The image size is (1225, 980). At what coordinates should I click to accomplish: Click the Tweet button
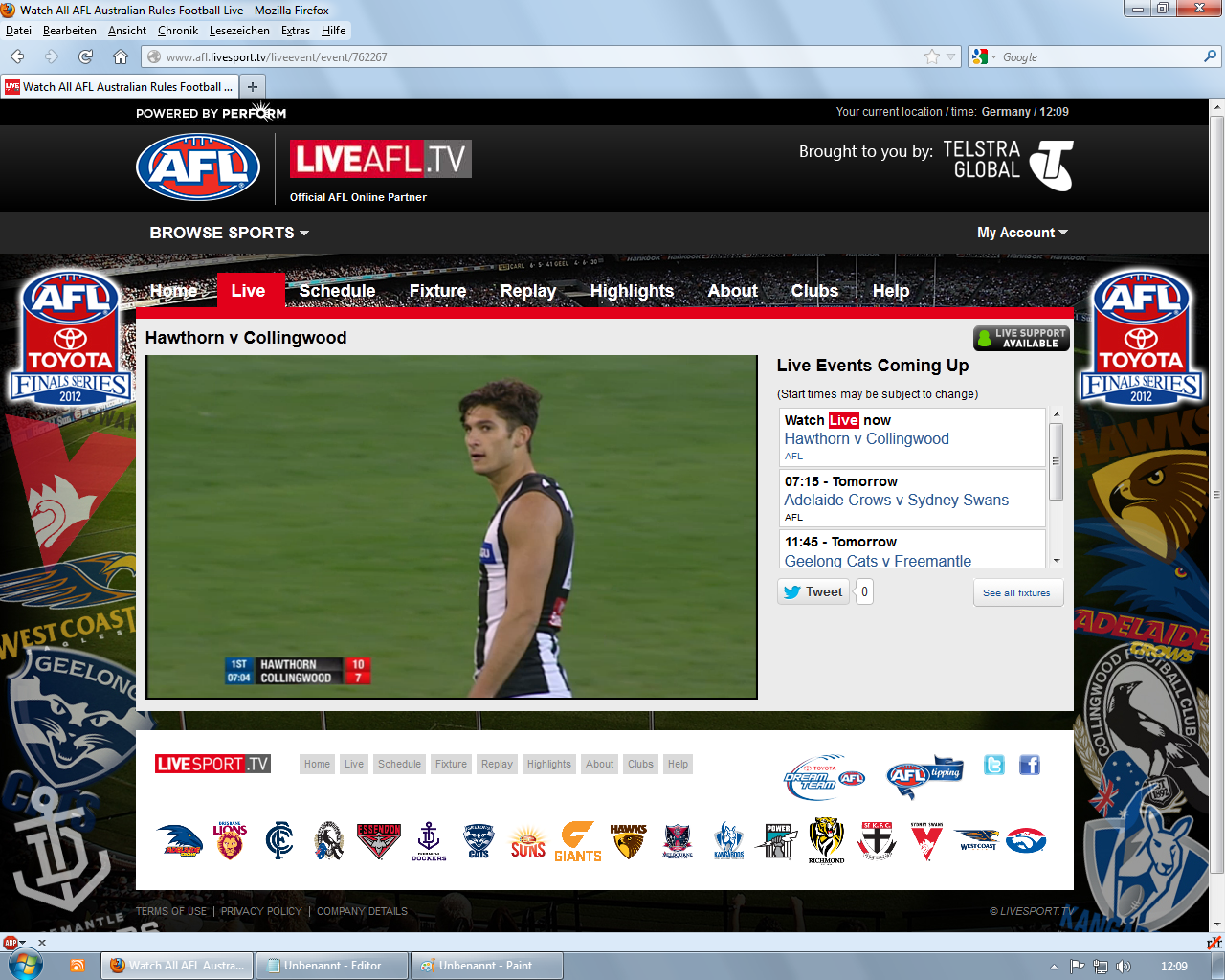813,591
